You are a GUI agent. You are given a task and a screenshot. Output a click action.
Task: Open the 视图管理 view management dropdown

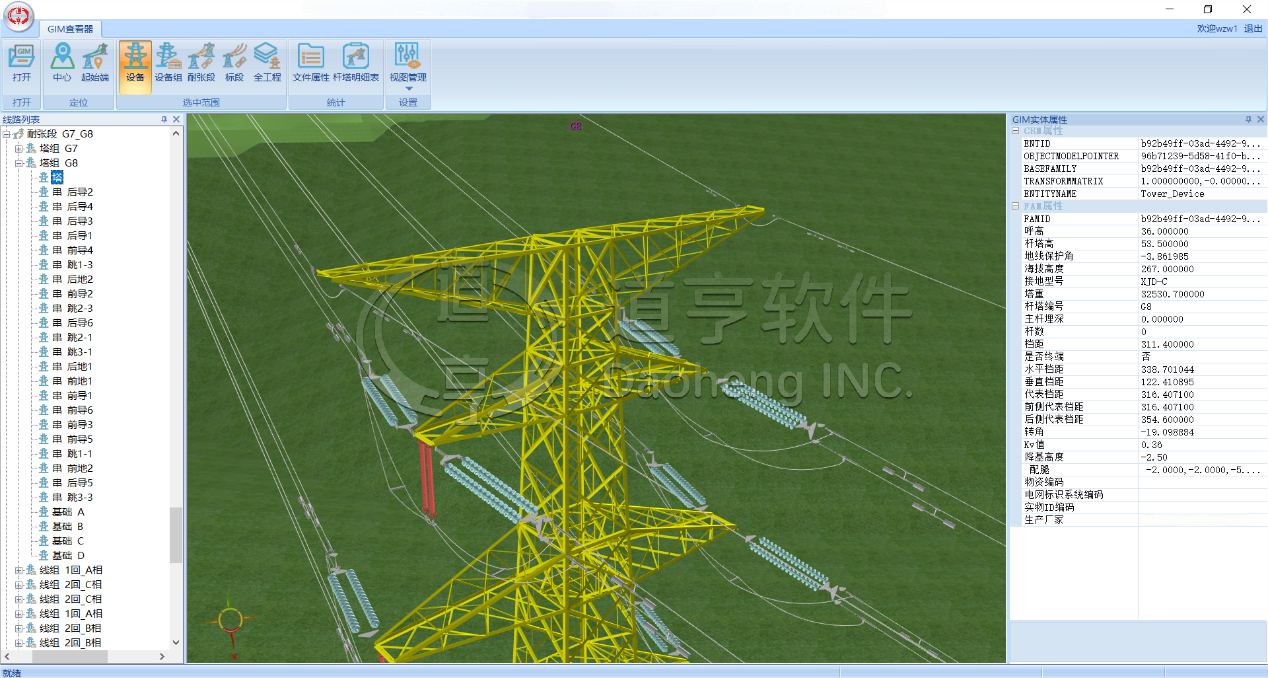tap(408, 66)
